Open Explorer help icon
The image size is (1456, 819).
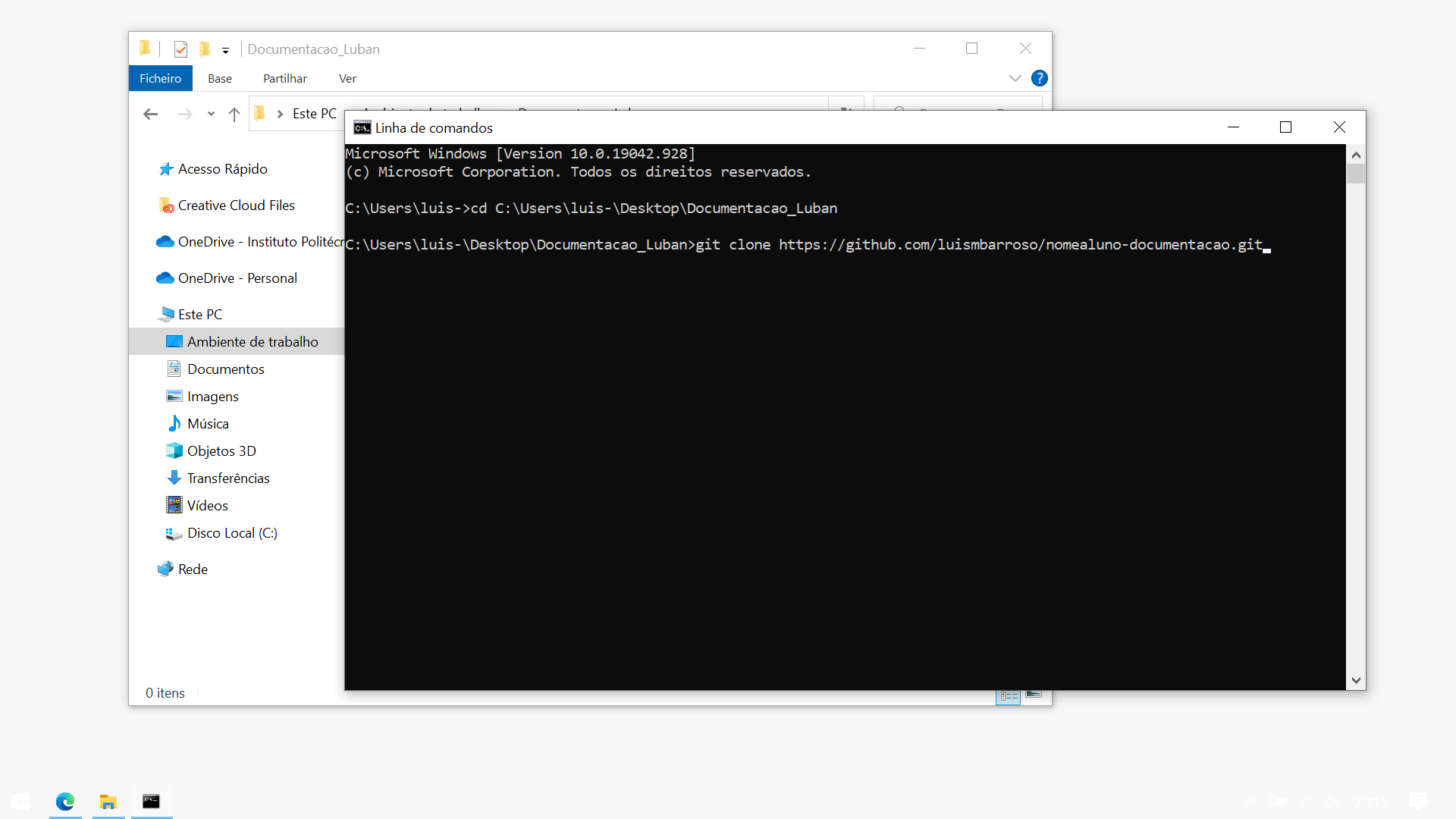[x=1040, y=78]
